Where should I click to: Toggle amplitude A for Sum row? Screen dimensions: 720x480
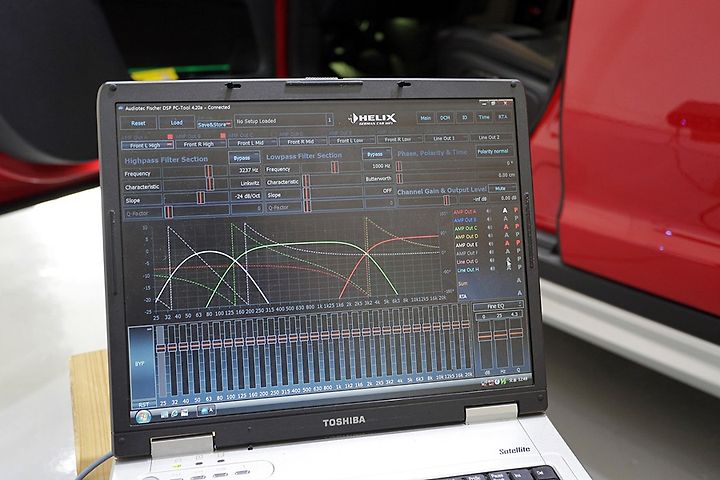(x=519, y=280)
